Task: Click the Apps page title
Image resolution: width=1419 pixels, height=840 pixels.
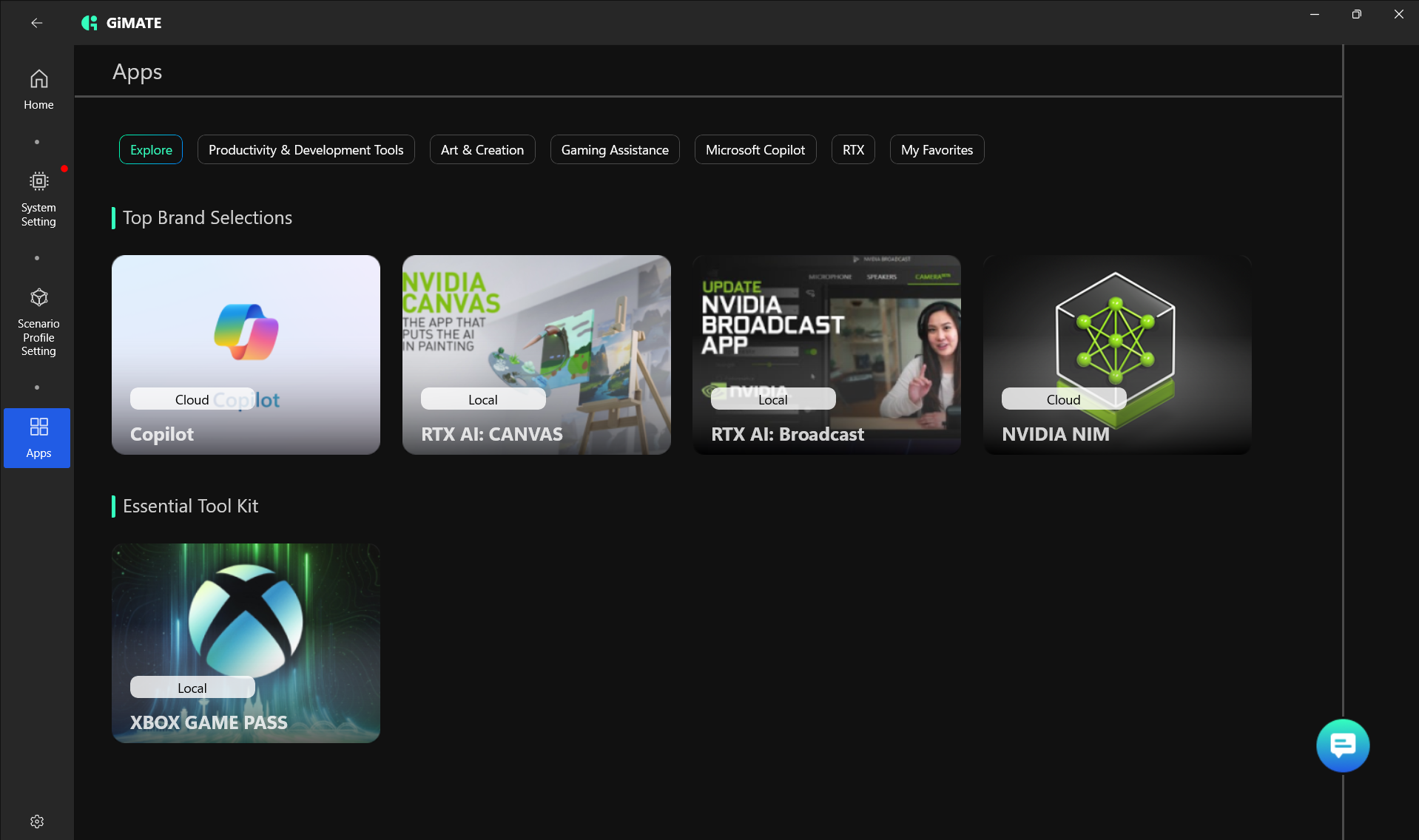Action: tap(137, 72)
